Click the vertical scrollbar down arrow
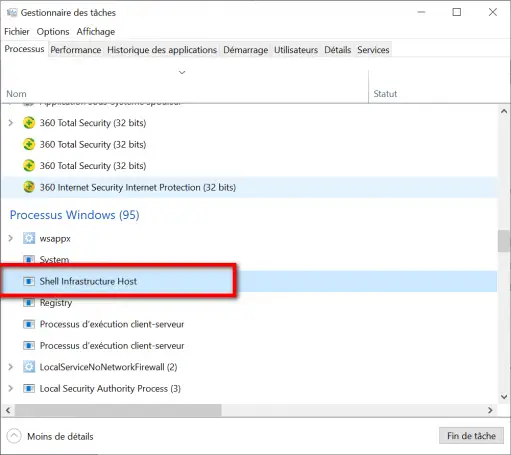This screenshot has width=511, height=455. point(504,397)
